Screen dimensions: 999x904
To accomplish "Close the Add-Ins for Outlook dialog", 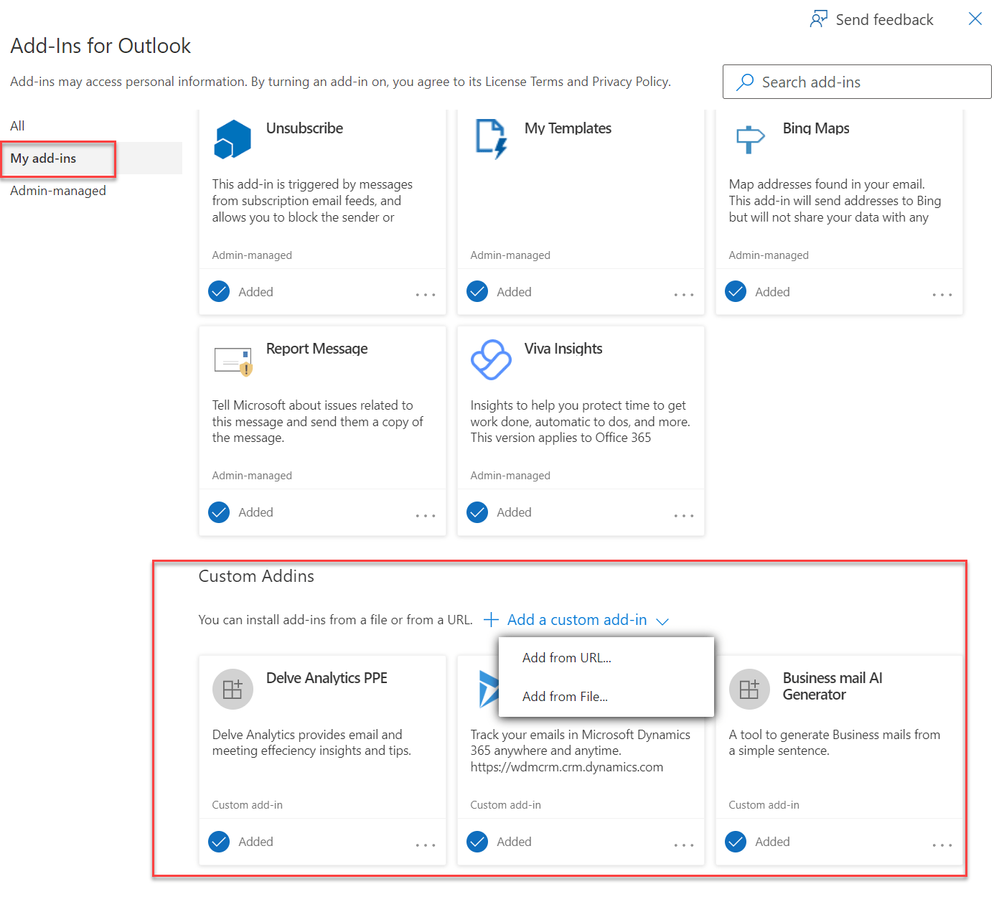I will tap(975, 18).
